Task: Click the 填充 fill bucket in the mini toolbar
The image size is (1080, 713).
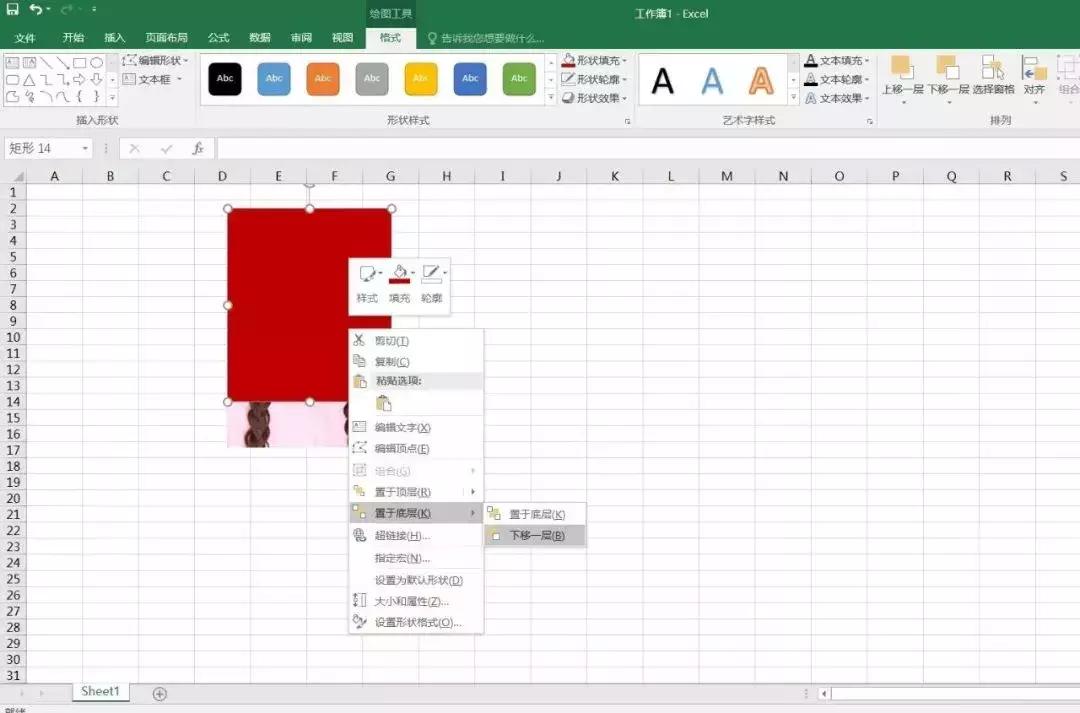Action: (399, 274)
